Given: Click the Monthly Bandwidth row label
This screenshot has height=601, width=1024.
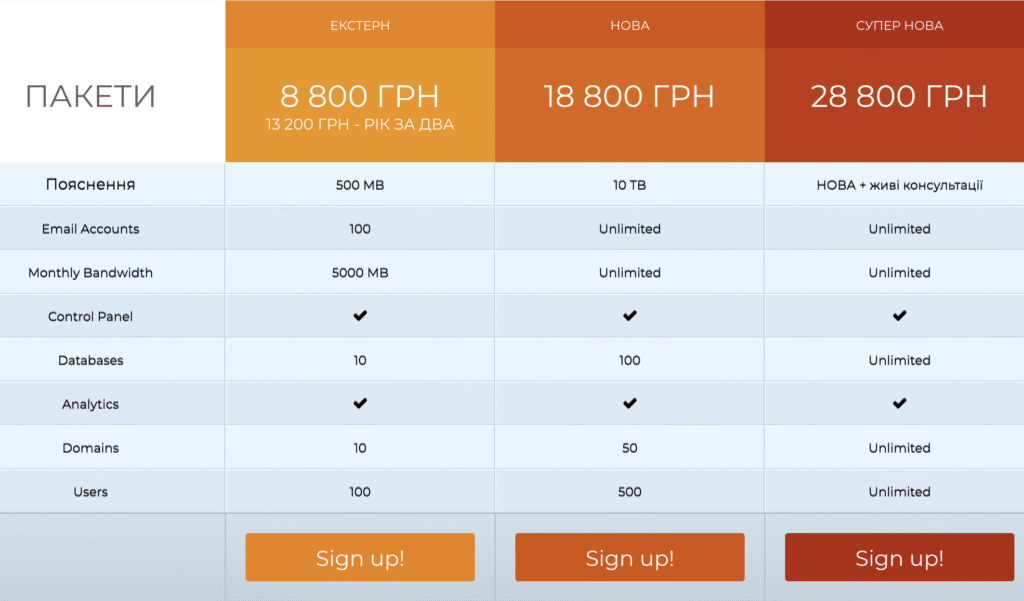Looking at the screenshot, I should 91,273.
